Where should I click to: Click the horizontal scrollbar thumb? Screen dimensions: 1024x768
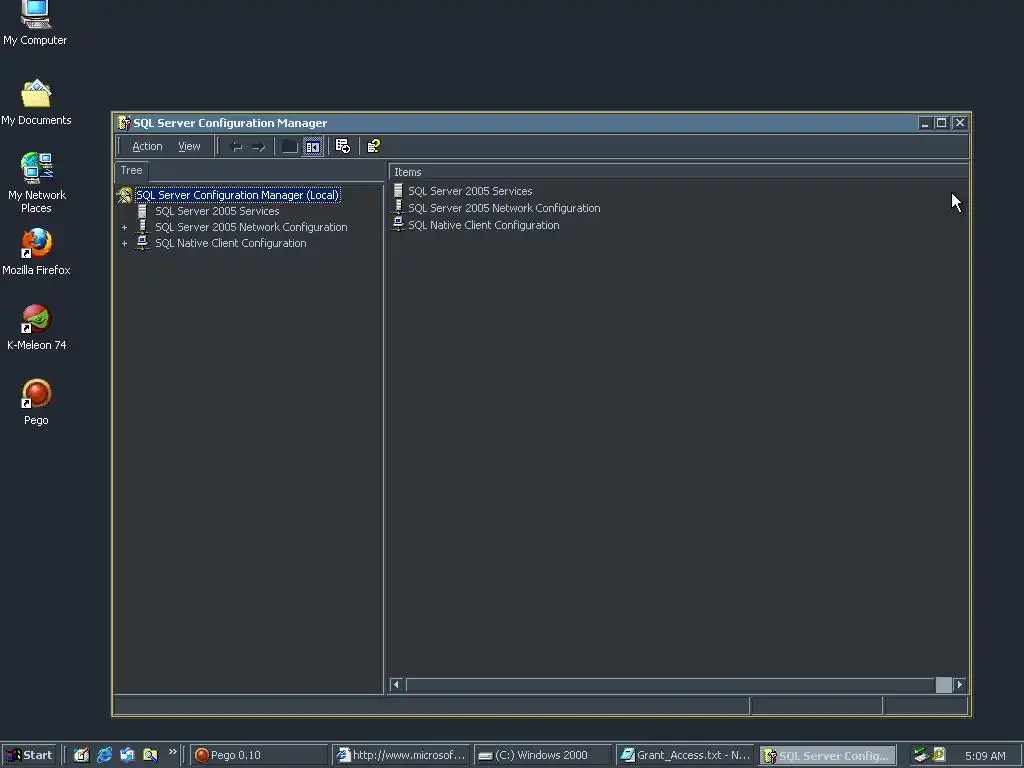point(944,684)
